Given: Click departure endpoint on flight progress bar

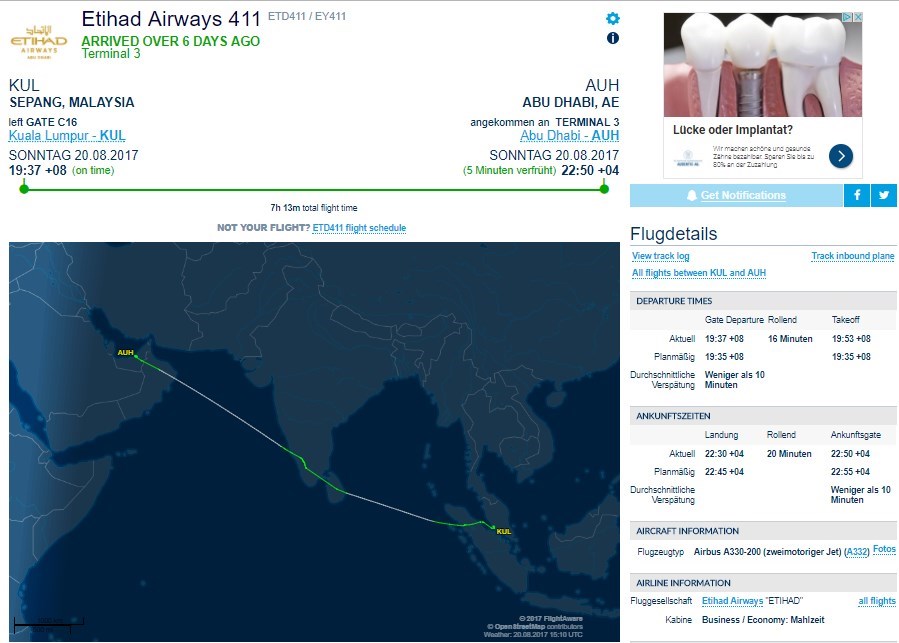Looking at the screenshot, I should tap(24, 189).
